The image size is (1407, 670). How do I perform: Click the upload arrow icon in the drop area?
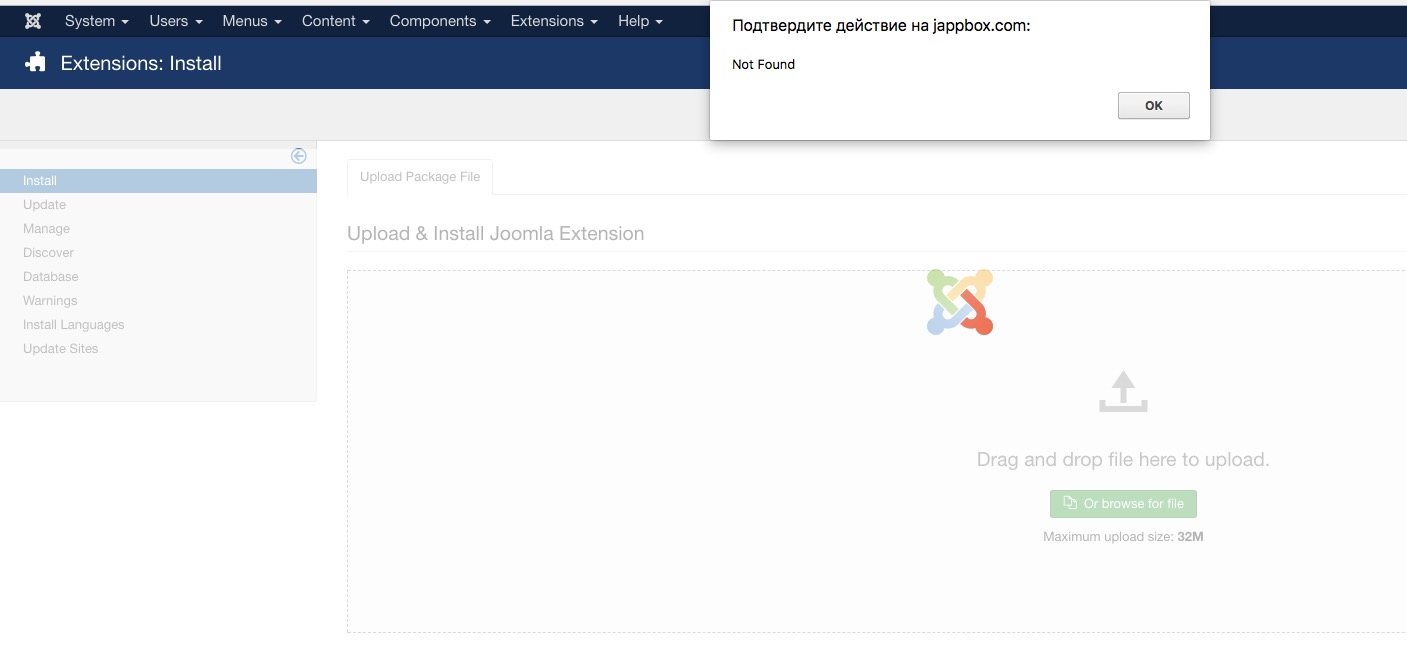click(1123, 391)
